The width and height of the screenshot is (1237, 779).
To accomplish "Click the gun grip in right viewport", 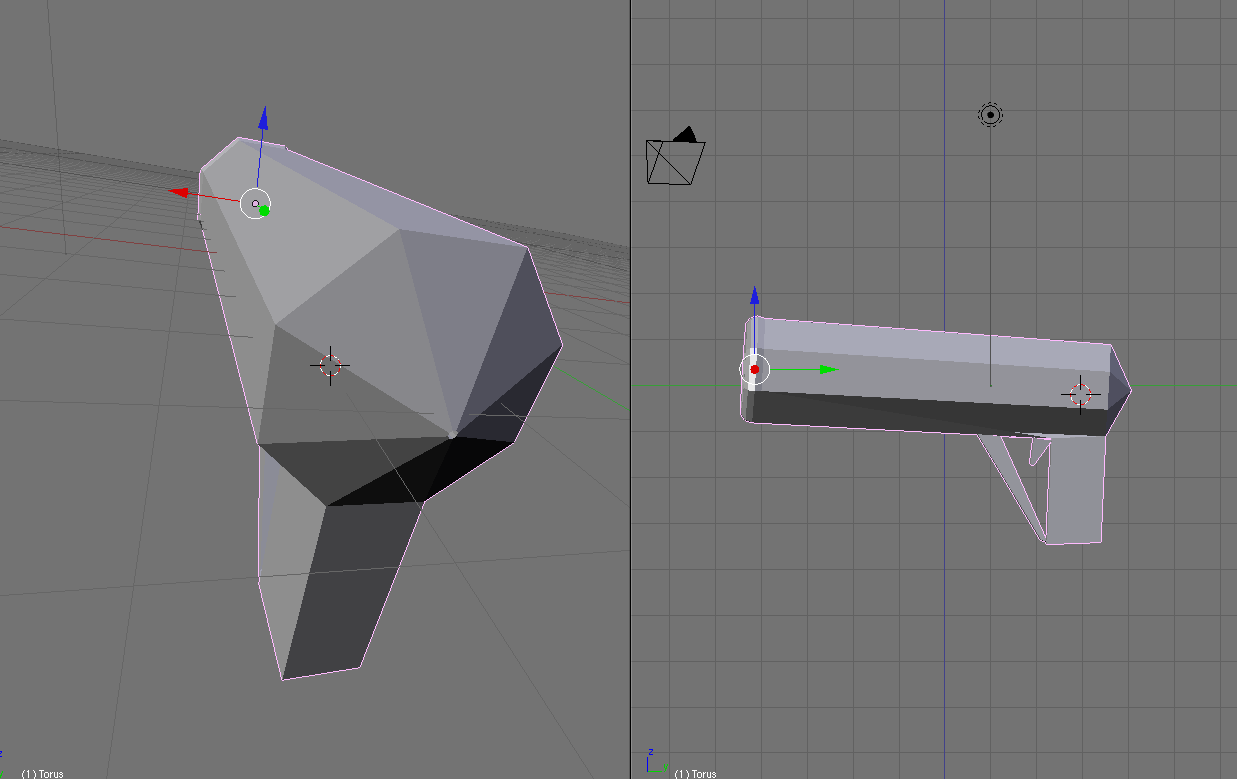I will pos(1075,490).
